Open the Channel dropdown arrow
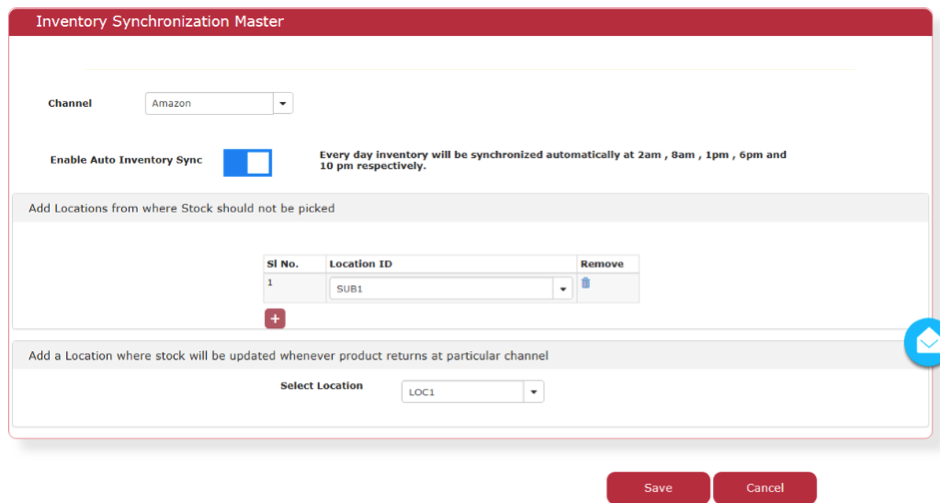The width and height of the screenshot is (941, 504). pos(283,103)
